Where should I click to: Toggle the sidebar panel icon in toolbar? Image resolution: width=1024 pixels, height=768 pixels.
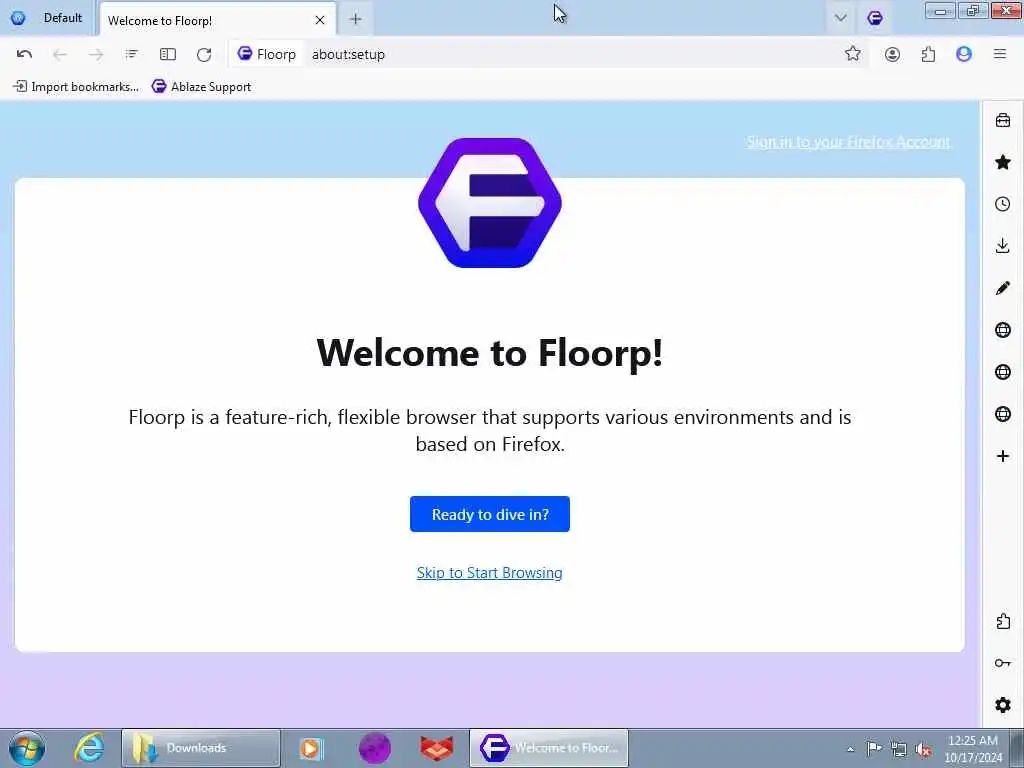(x=168, y=54)
